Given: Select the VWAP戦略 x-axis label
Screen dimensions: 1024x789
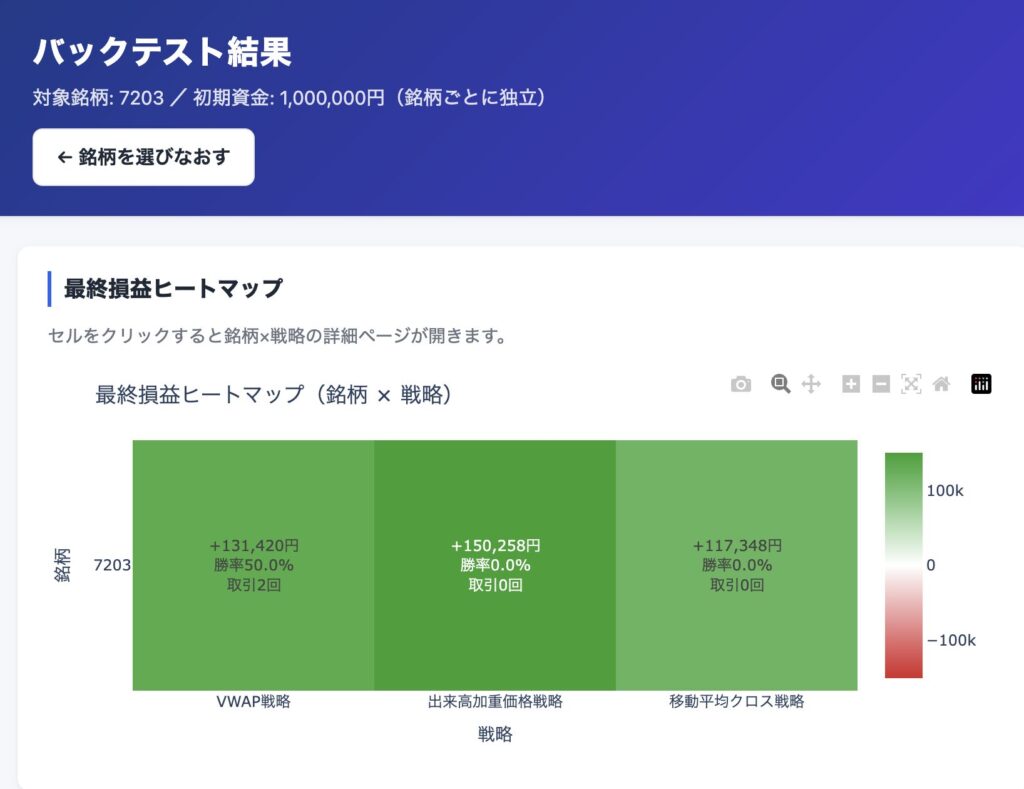Looking at the screenshot, I should [253, 701].
